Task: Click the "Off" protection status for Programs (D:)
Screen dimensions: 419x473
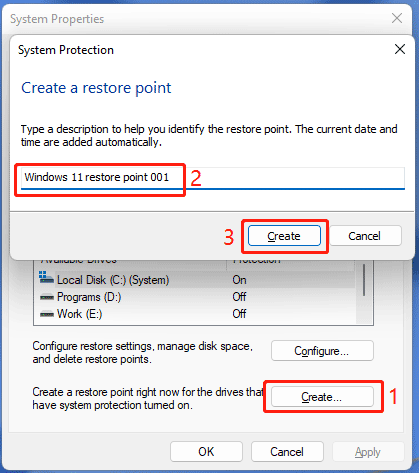Action: [239, 297]
